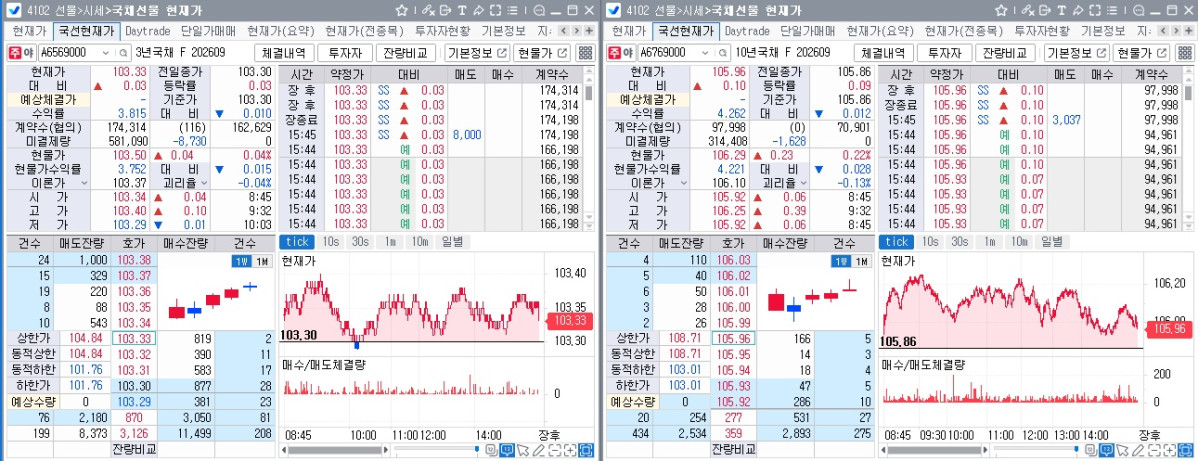The width and height of the screenshot is (1198, 461).
Task: Add right 10년국채 window to favorites star
Action: point(1002,11)
